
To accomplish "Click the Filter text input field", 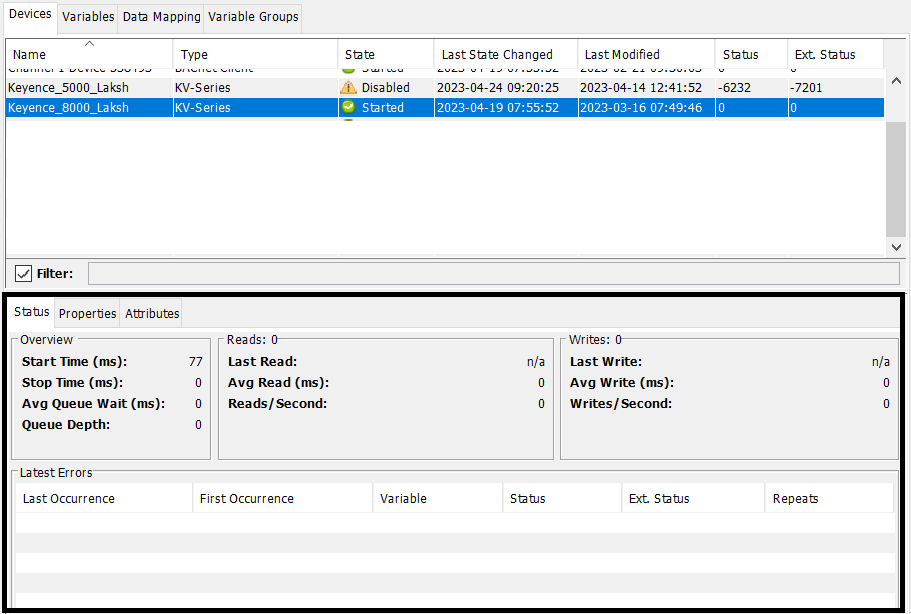I will (493, 273).
